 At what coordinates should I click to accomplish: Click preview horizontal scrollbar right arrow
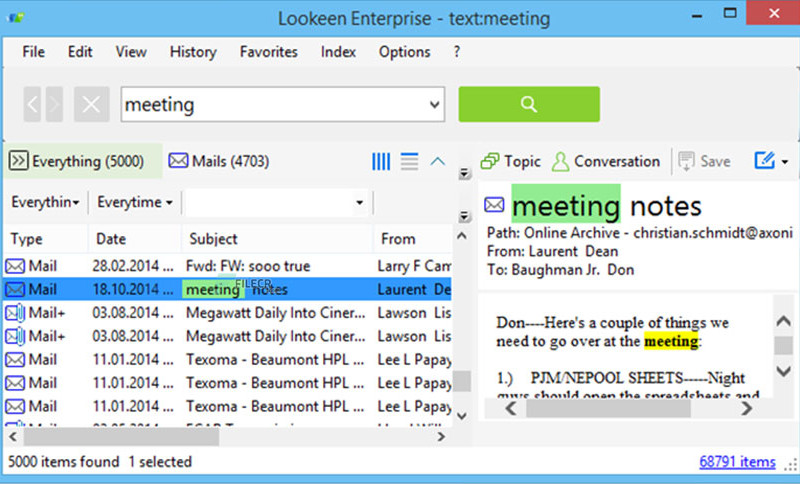tap(746, 408)
